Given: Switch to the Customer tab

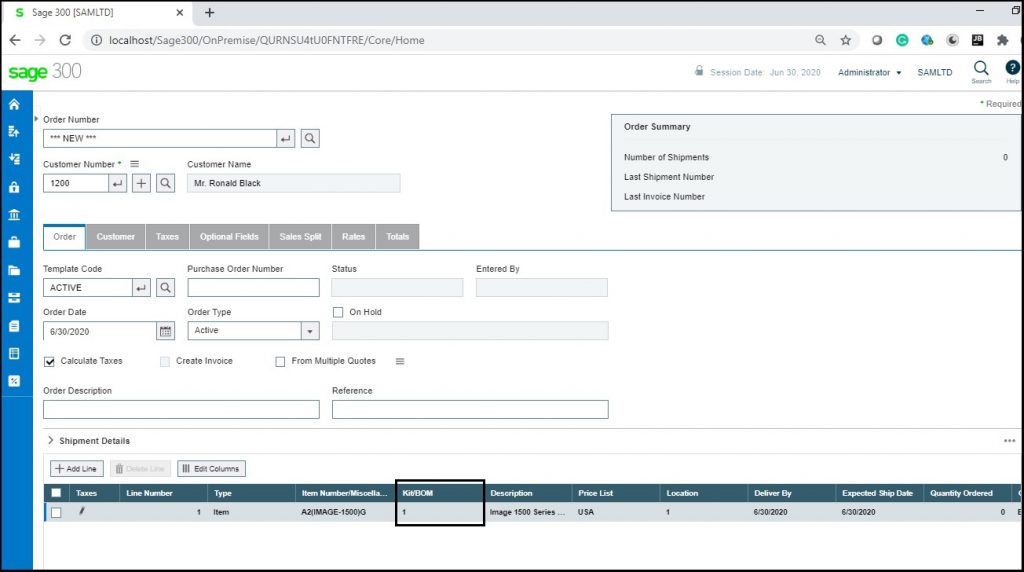Looking at the screenshot, I should tap(116, 237).
